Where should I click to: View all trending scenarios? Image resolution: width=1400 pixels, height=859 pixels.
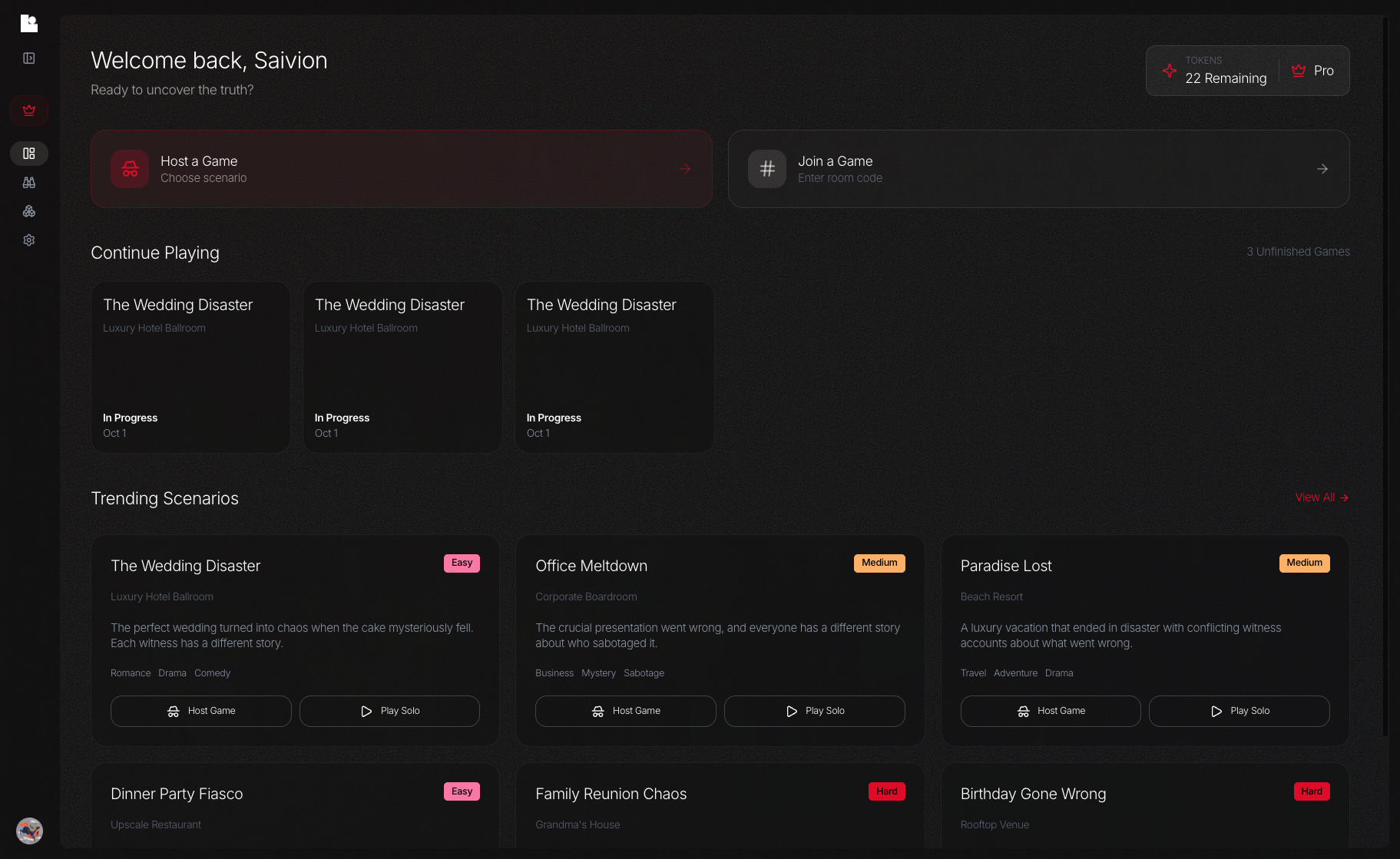click(1322, 497)
